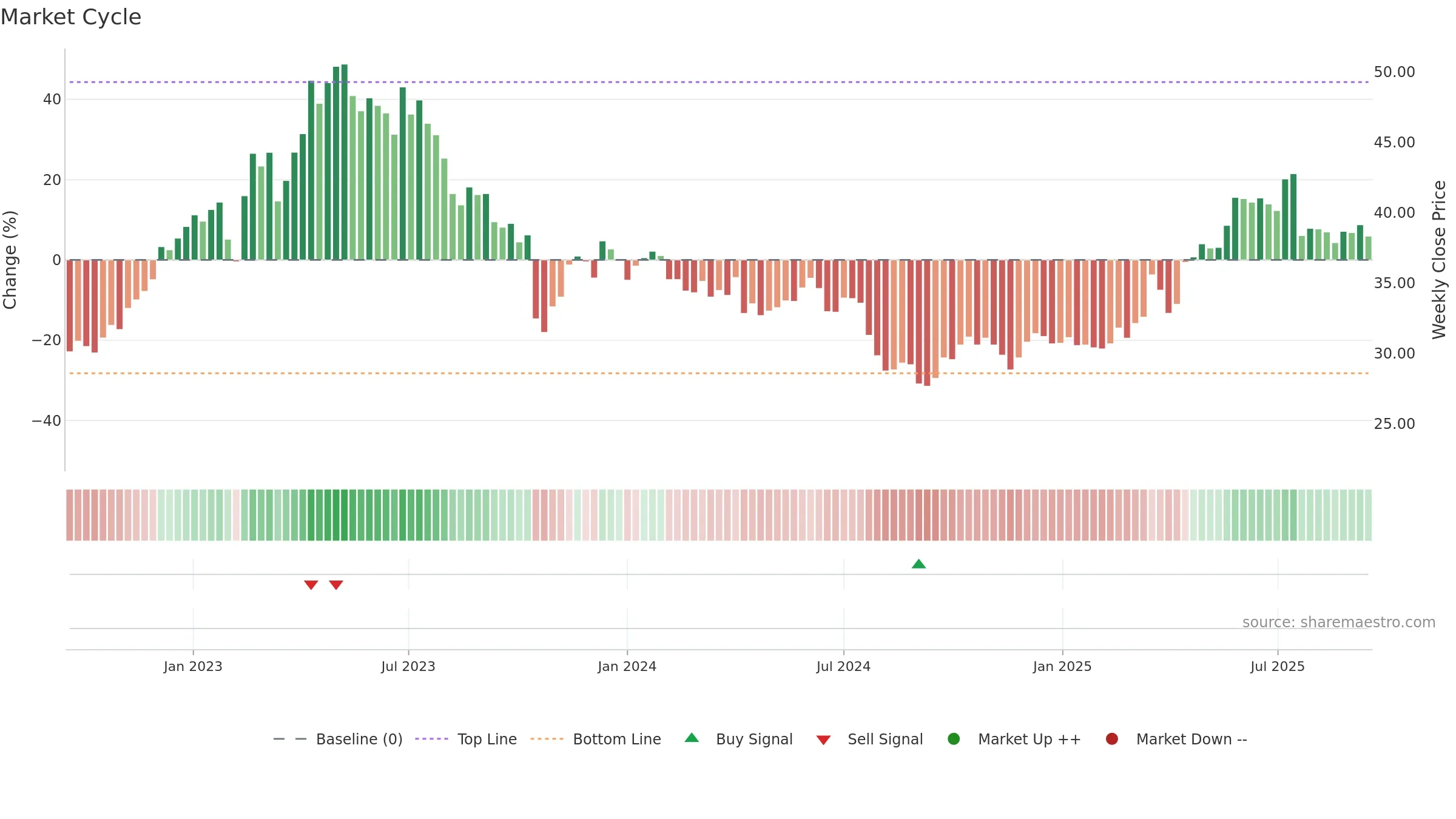Click the Jan 2023 x-axis label
1456x819 pixels.
coord(193,666)
